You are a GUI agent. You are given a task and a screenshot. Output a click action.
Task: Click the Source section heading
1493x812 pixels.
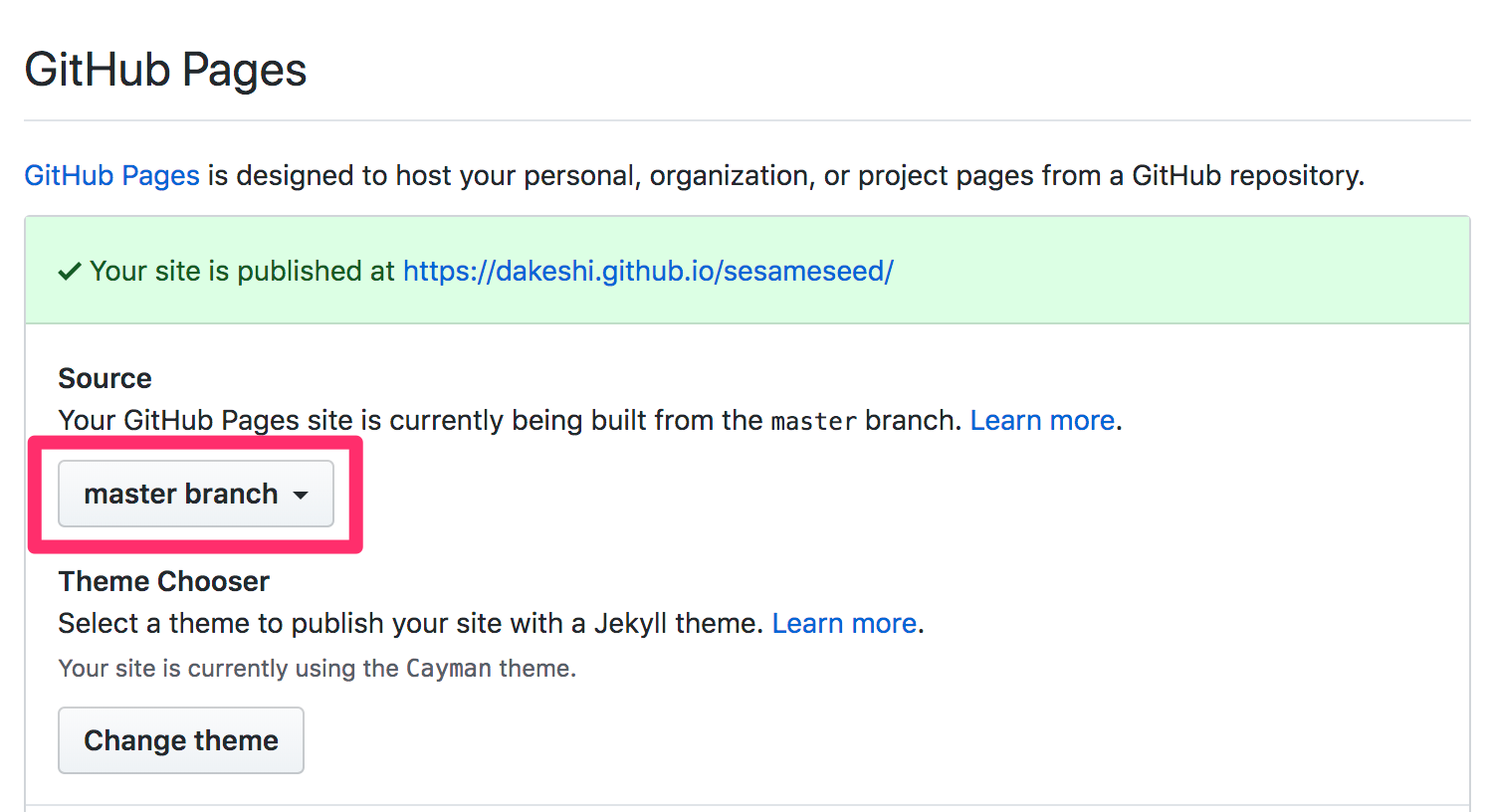(x=105, y=379)
